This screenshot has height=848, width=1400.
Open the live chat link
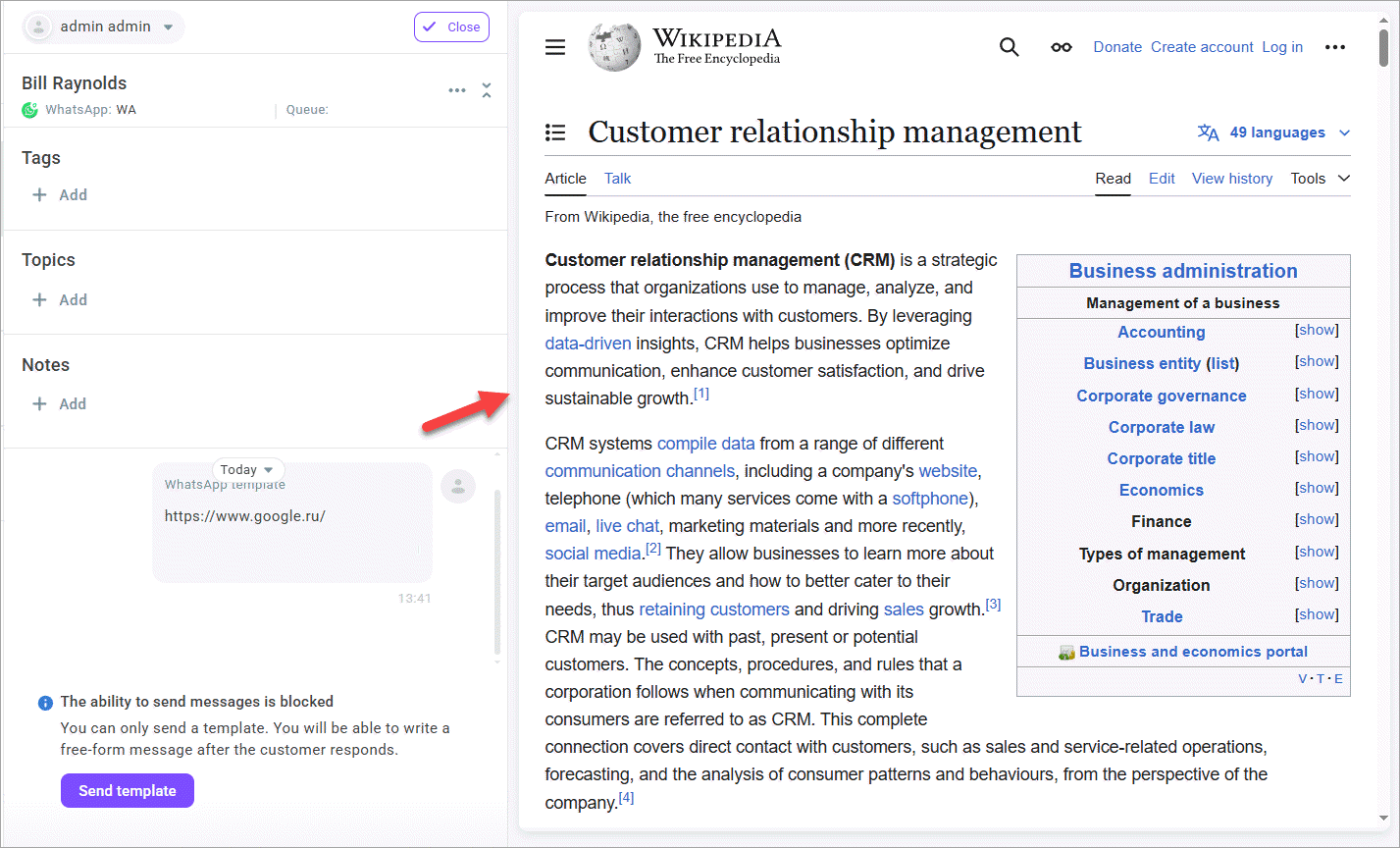[x=628, y=526]
